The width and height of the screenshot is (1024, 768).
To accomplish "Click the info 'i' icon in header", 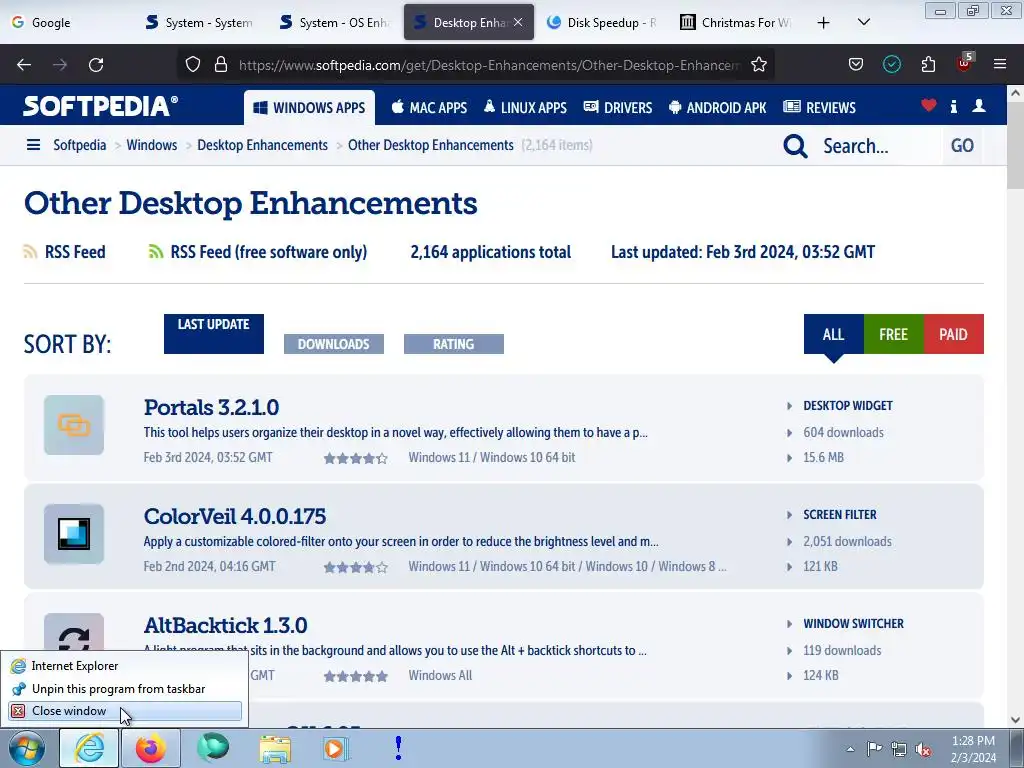I will [x=953, y=106].
